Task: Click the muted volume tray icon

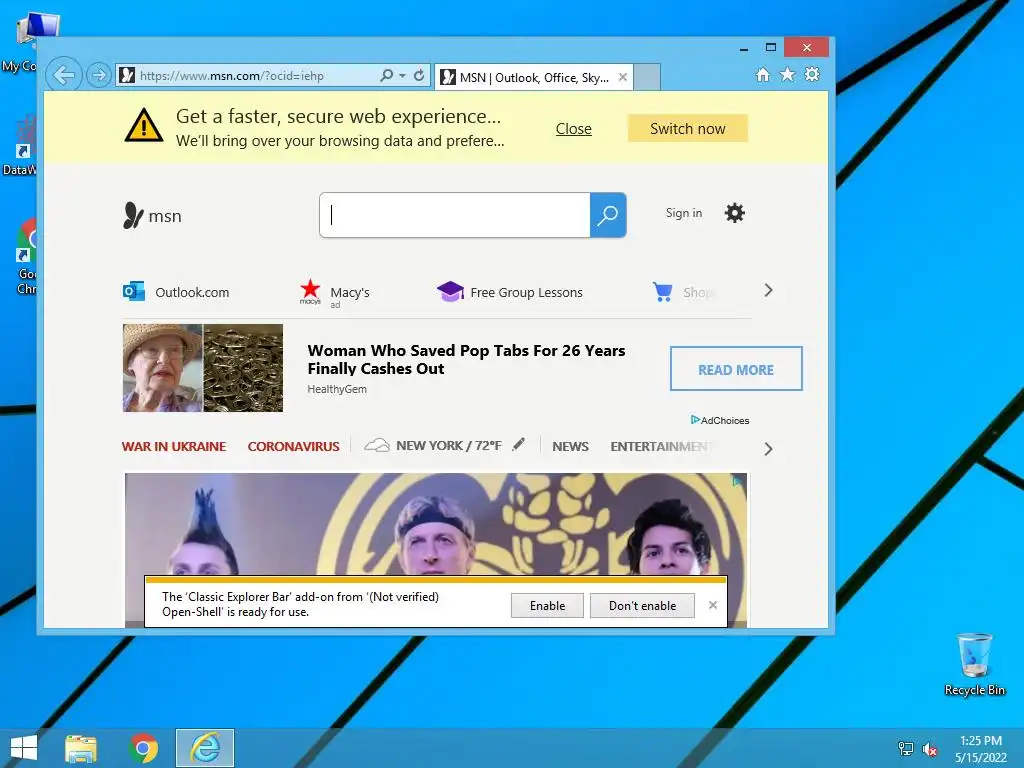Action: point(929,748)
